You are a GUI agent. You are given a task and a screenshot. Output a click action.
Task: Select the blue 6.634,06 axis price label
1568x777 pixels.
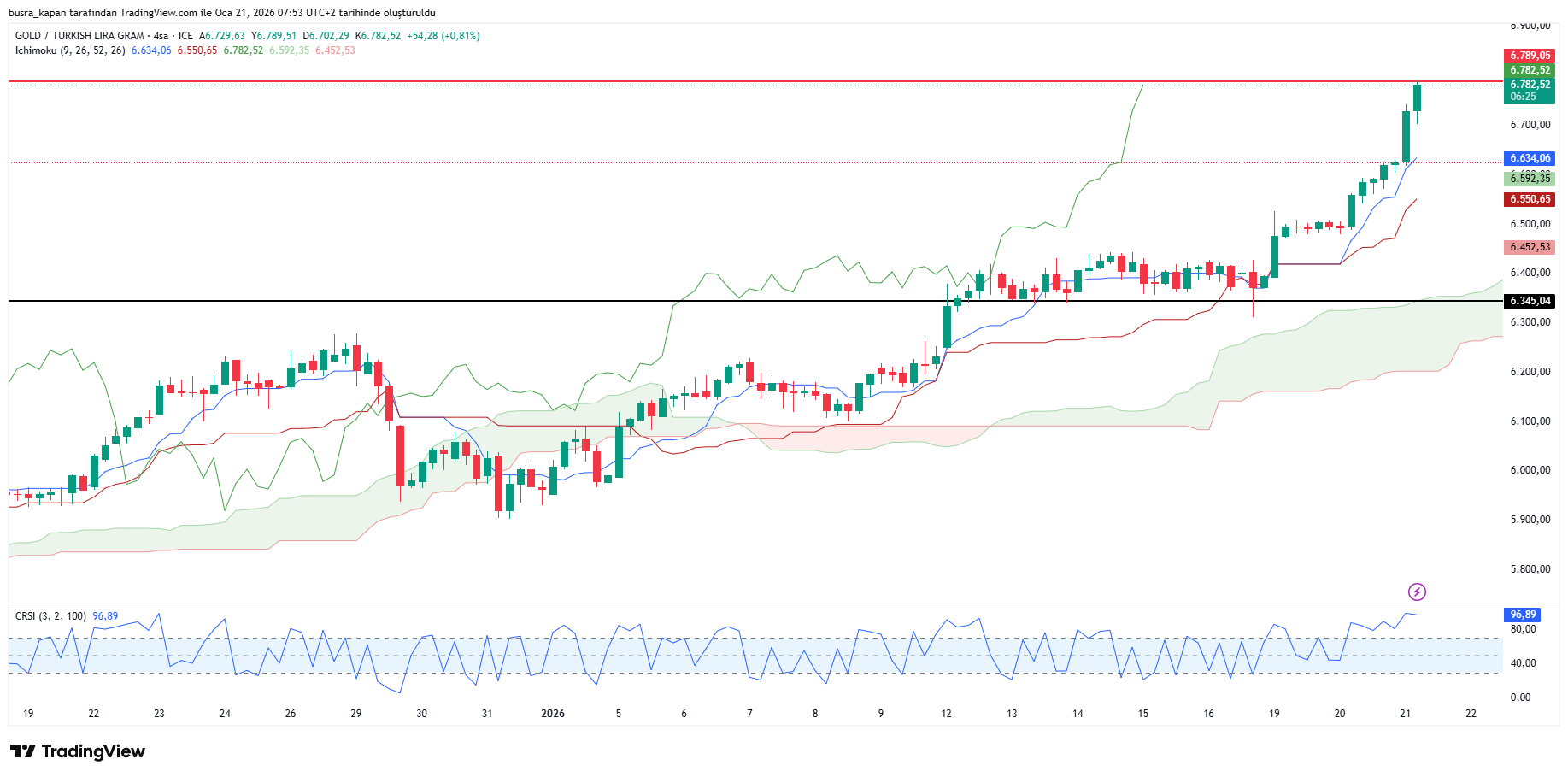click(x=1529, y=158)
